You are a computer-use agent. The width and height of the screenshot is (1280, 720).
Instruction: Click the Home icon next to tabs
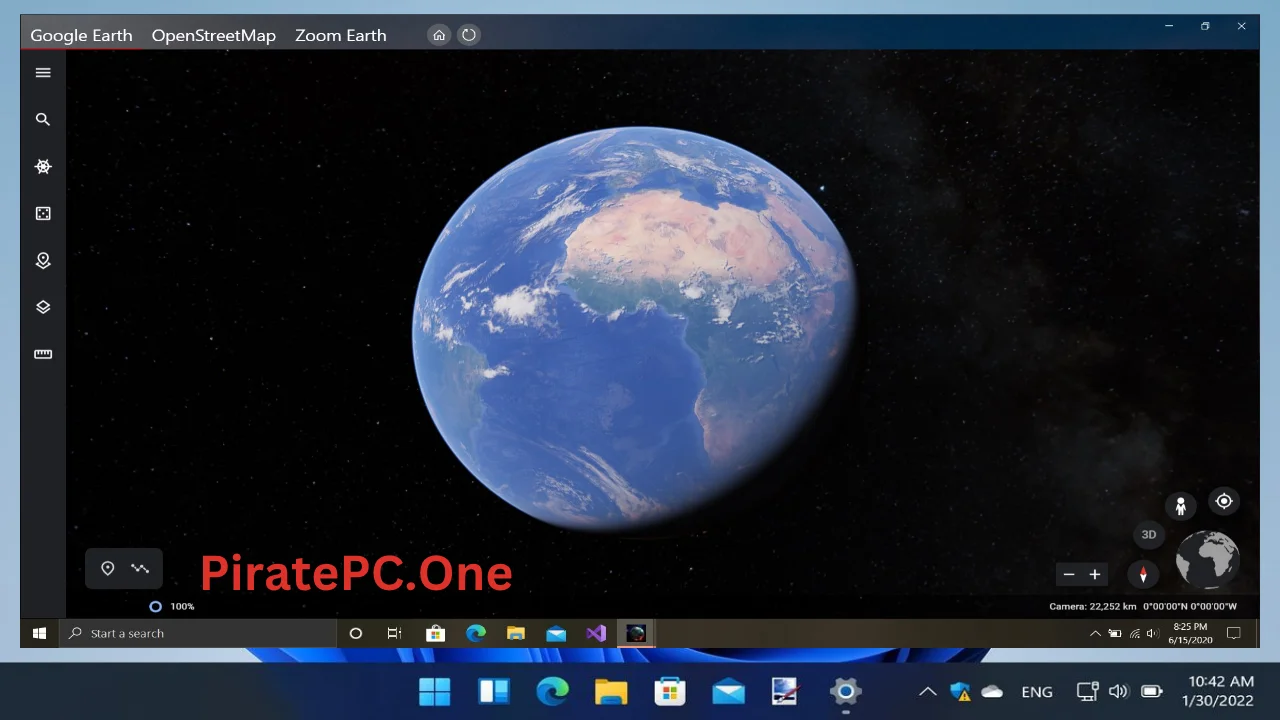[439, 35]
